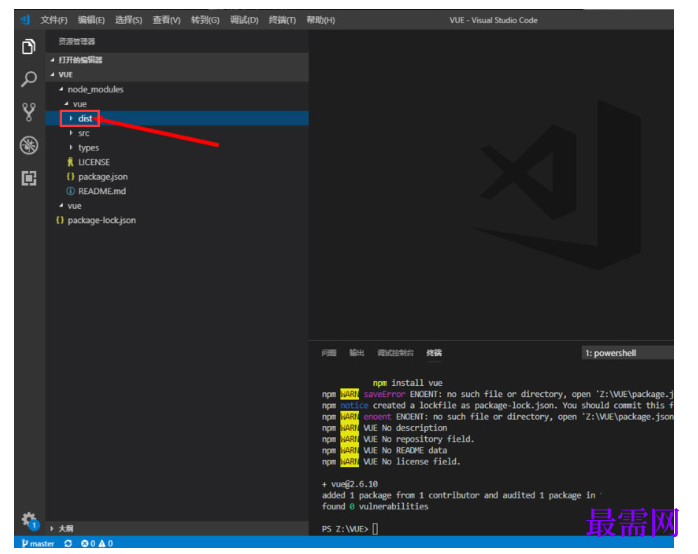This screenshot has width=698, height=554.
Task: Open the 查看(V) menu
Action: [166, 20]
